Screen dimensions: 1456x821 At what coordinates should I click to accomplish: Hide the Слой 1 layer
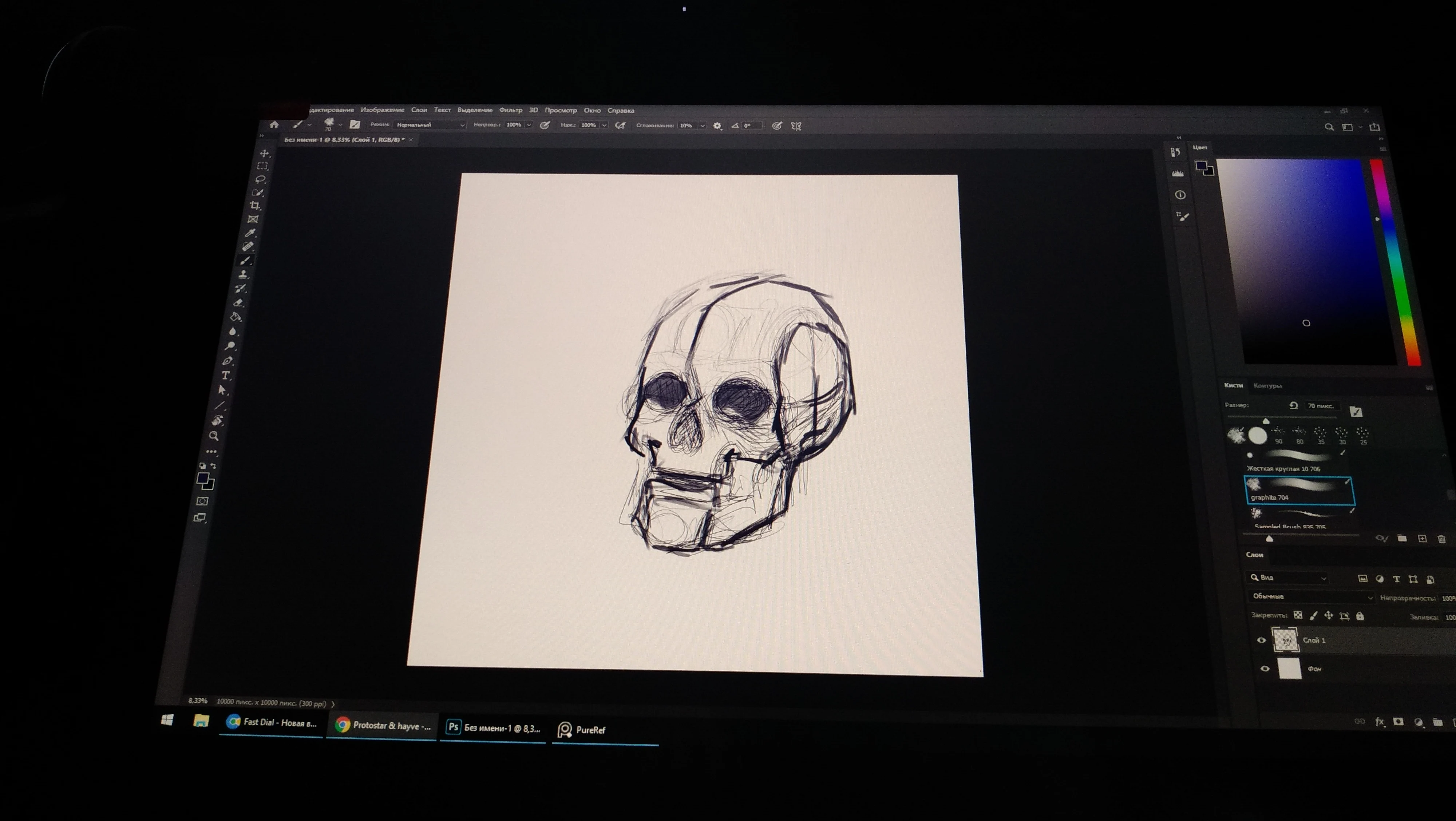(1261, 640)
